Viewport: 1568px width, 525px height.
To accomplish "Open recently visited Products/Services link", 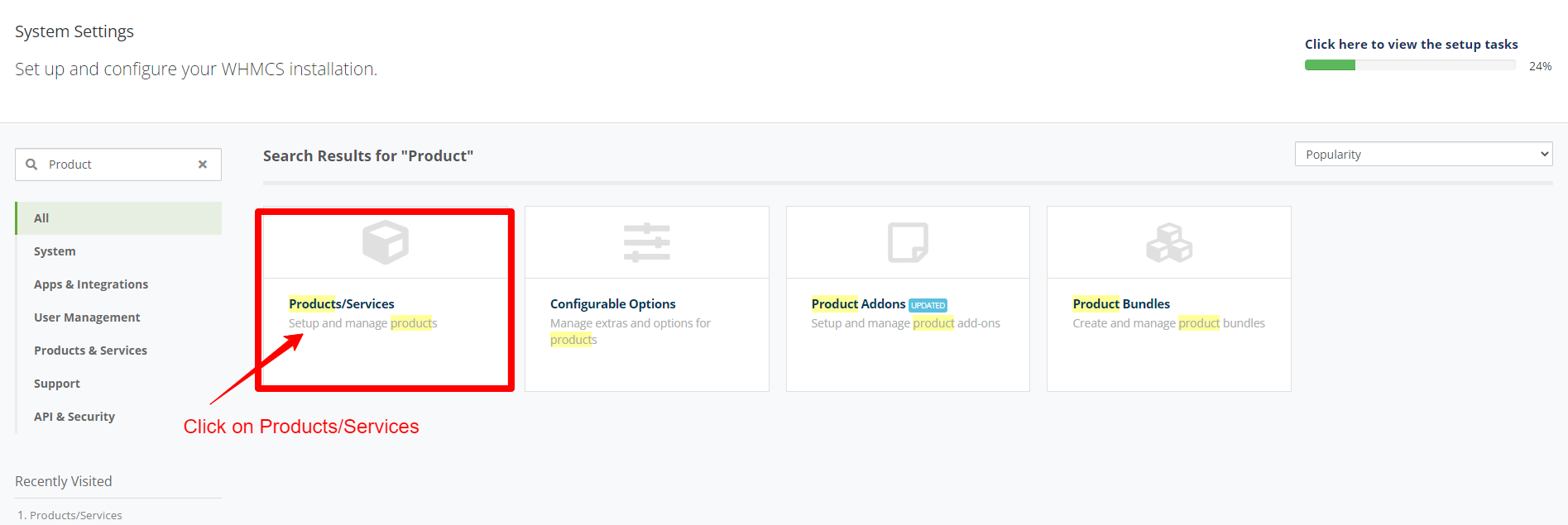I will click(75, 515).
